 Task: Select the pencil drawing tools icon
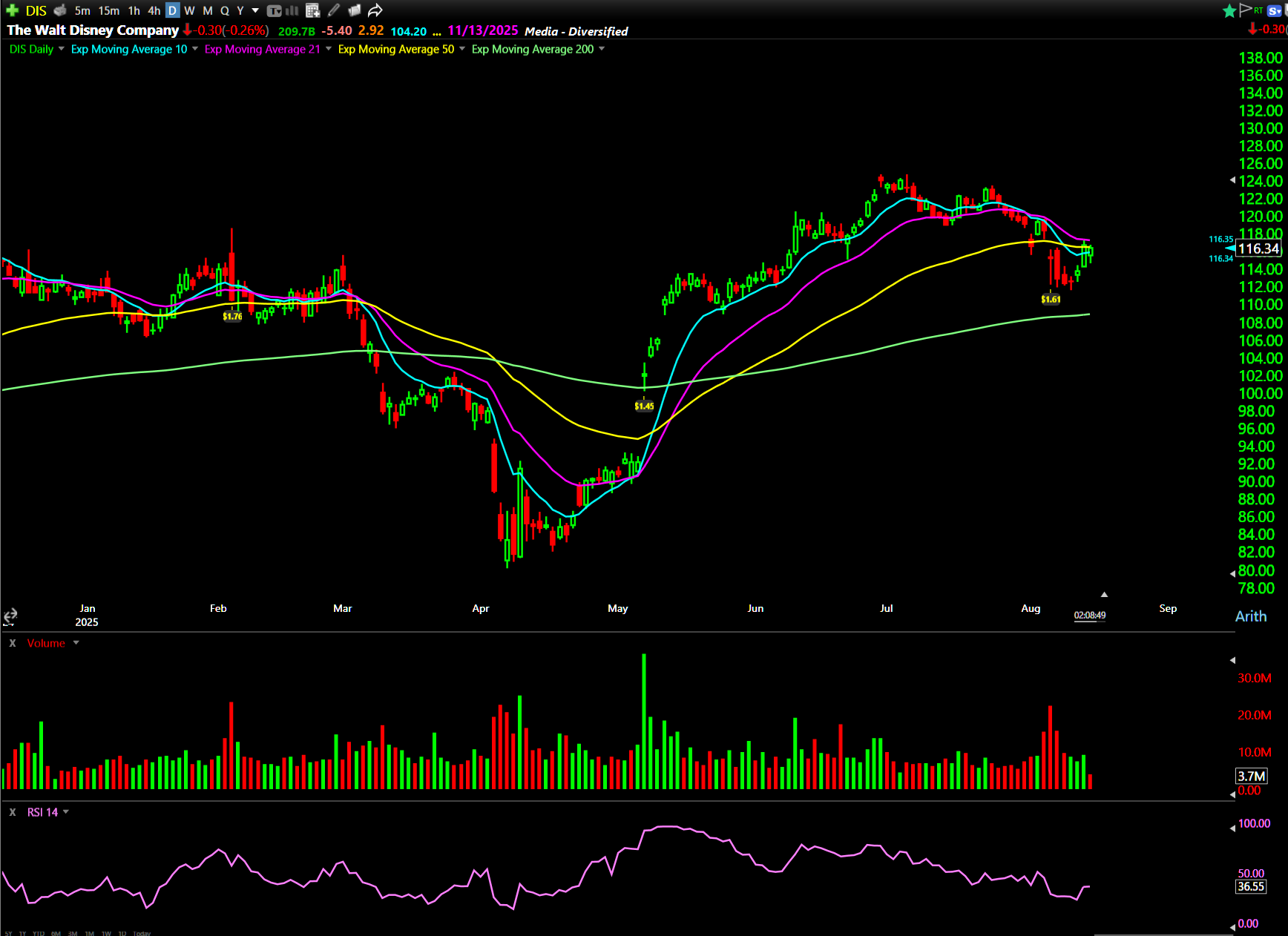point(334,10)
